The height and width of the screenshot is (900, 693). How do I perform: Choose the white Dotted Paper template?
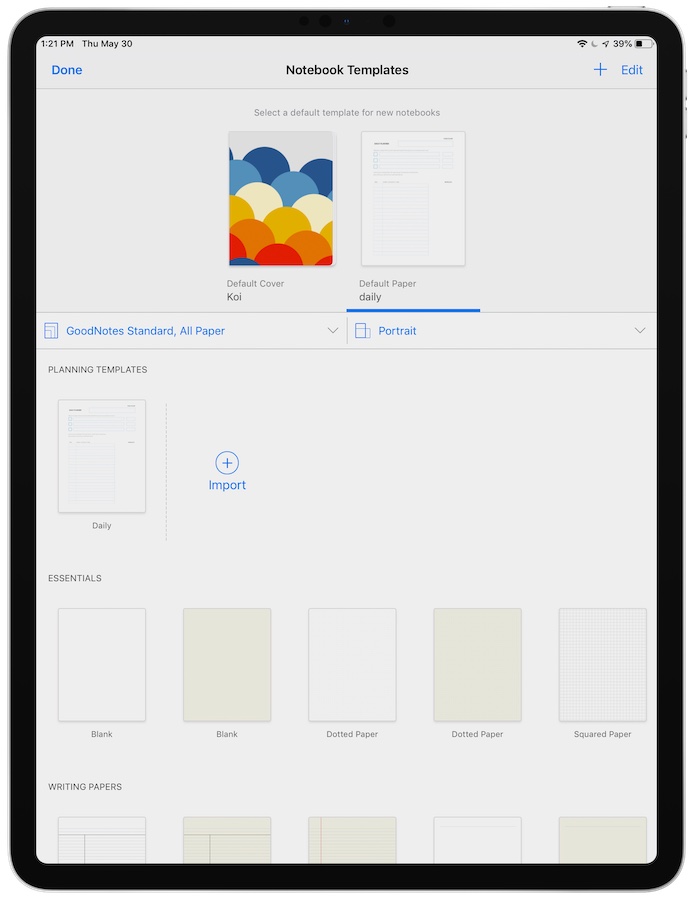(352, 665)
